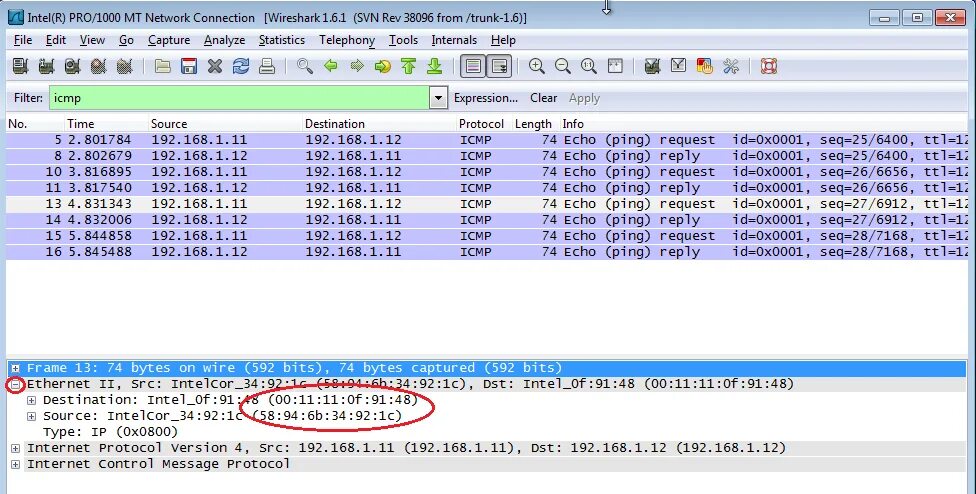Go to packet number icon
The width and height of the screenshot is (976, 494).
(x=383, y=66)
